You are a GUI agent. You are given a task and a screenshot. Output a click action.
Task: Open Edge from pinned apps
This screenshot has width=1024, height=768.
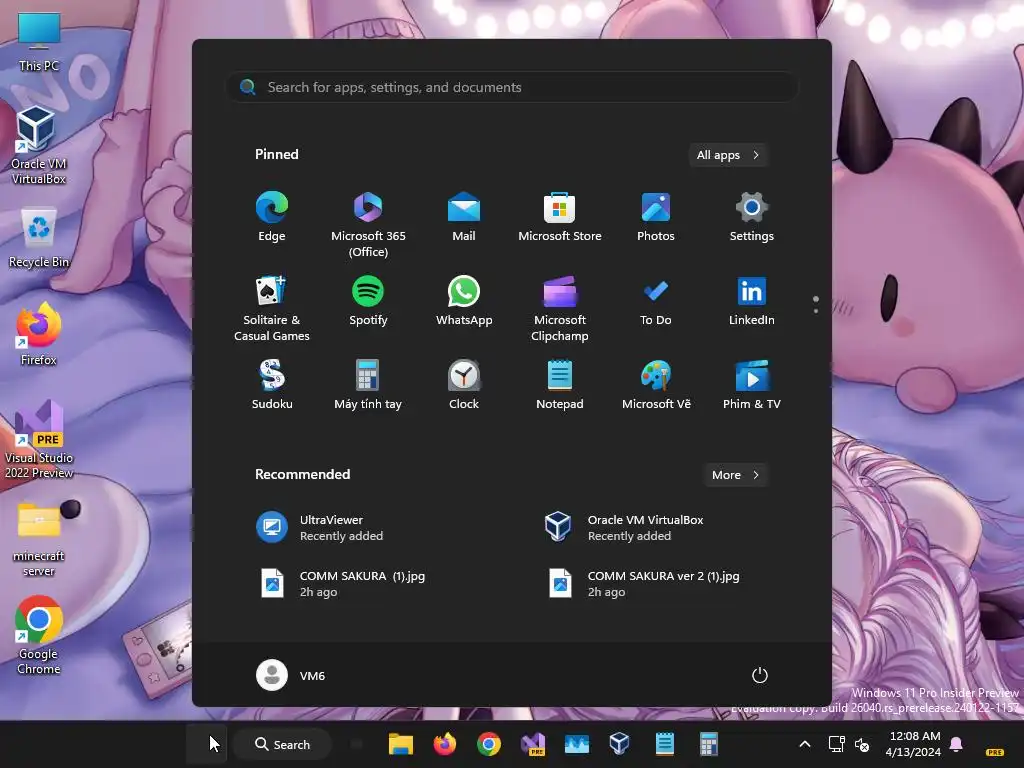(272, 217)
